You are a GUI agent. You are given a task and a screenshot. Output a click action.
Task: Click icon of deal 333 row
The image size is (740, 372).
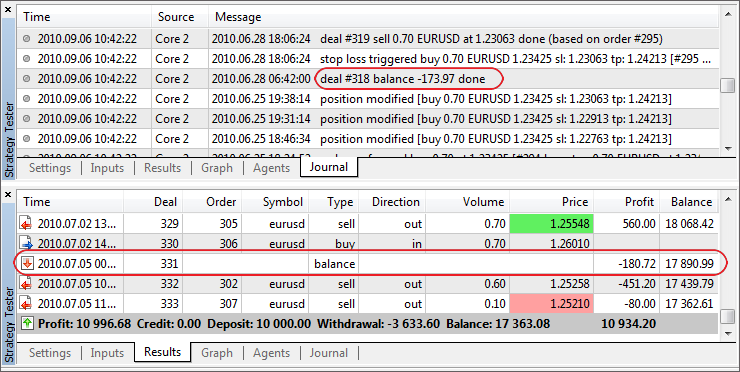tap(26, 304)
